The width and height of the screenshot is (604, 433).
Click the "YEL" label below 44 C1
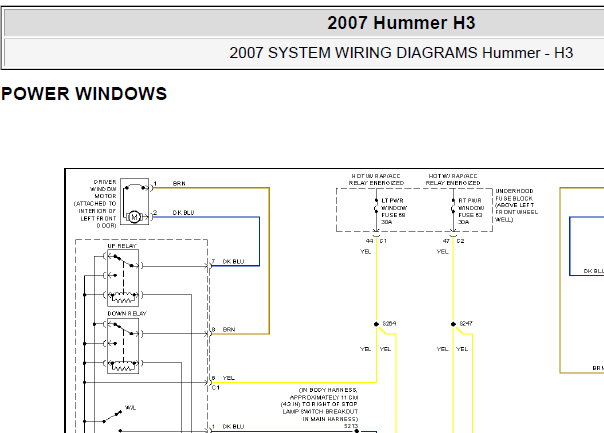(x=365, y=252)
